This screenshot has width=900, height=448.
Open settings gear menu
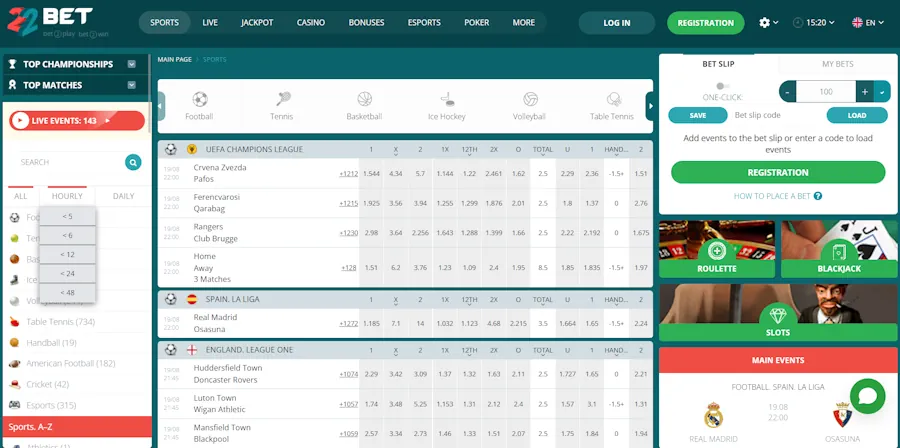(x=764, y=22)
